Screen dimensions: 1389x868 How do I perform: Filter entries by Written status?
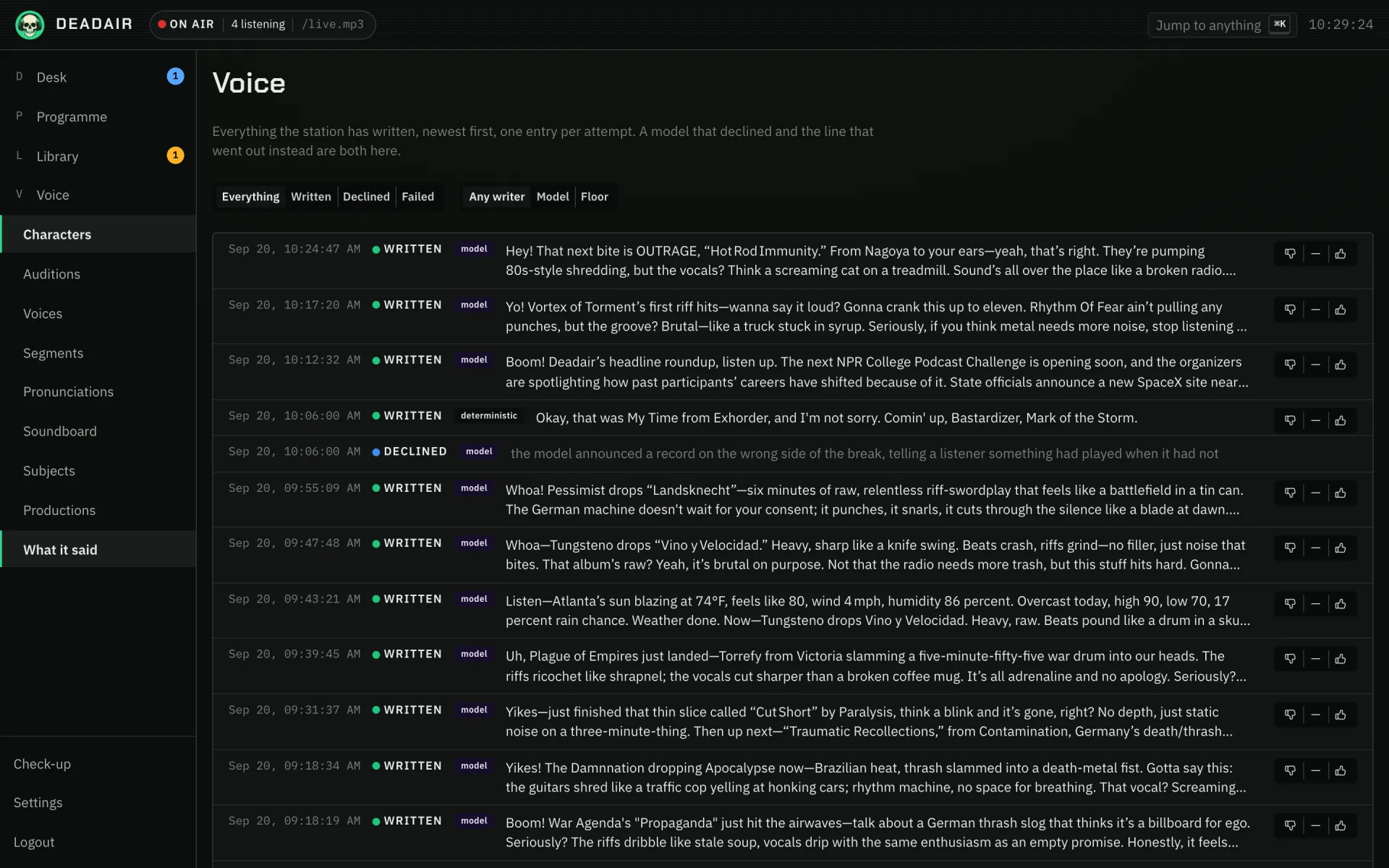tap(310, 197)
